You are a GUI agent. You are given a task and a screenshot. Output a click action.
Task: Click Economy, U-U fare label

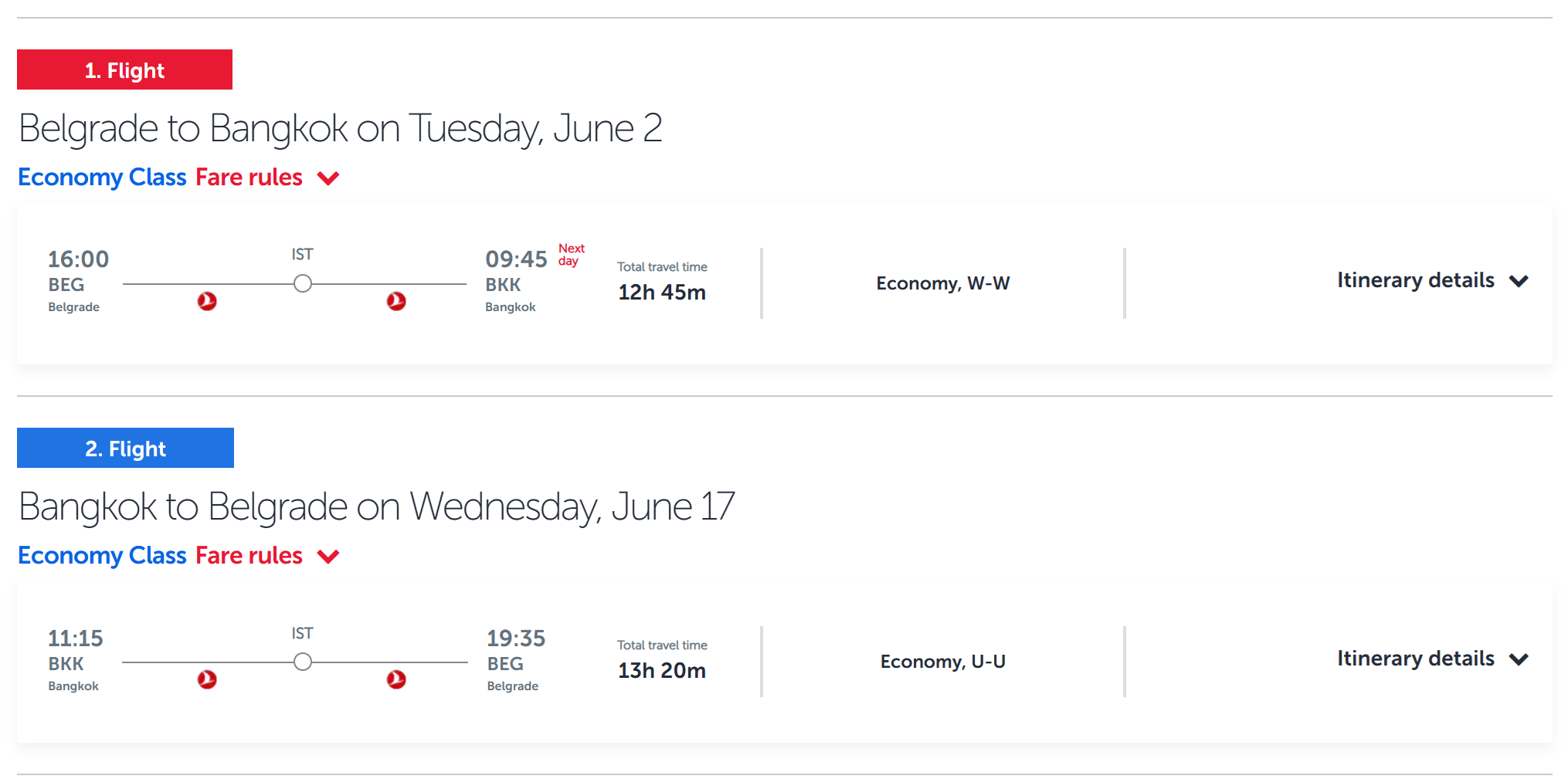943,662
